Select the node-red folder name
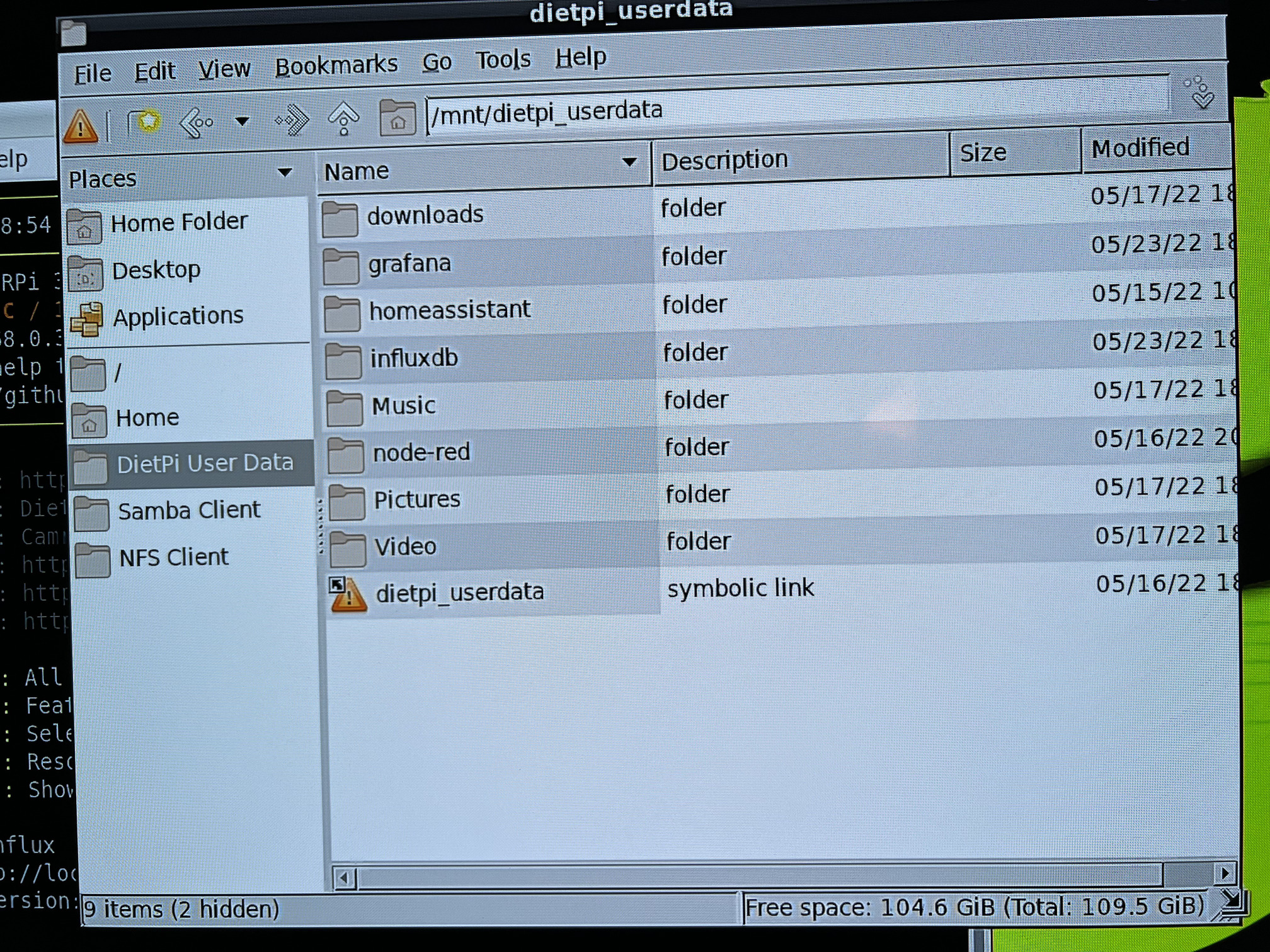This screenshot has height=952, width=1270. [x=421, y=452]
